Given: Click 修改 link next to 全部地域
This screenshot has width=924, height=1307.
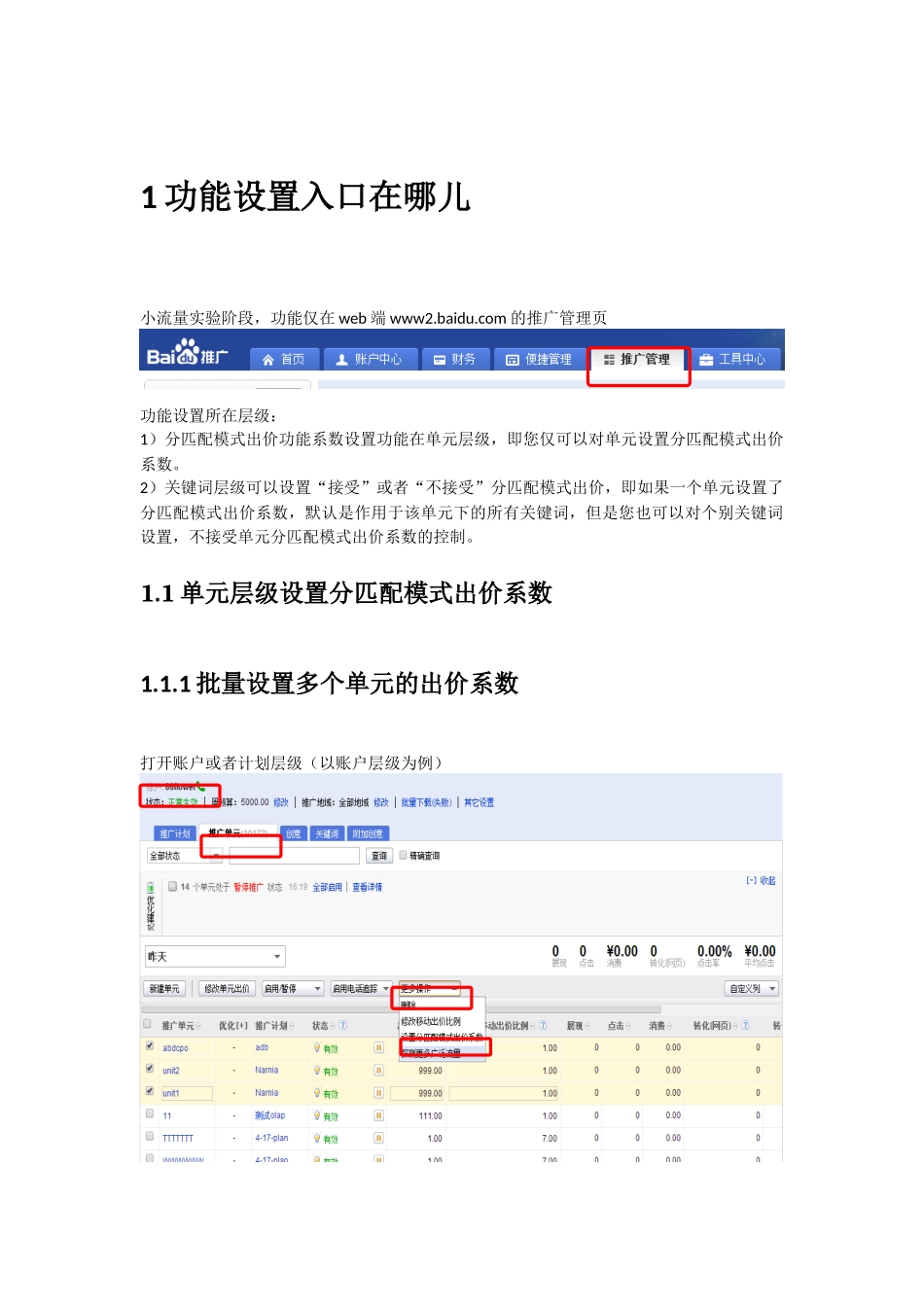Looking at the screenshot, I should pos(381,802).
